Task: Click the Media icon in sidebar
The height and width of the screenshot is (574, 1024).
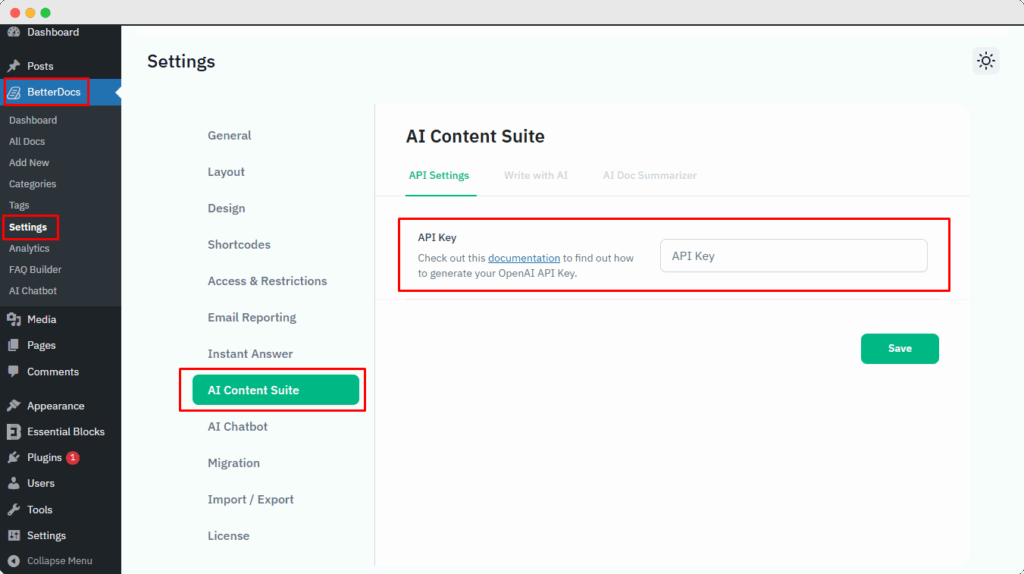Action: click(14, 320)
